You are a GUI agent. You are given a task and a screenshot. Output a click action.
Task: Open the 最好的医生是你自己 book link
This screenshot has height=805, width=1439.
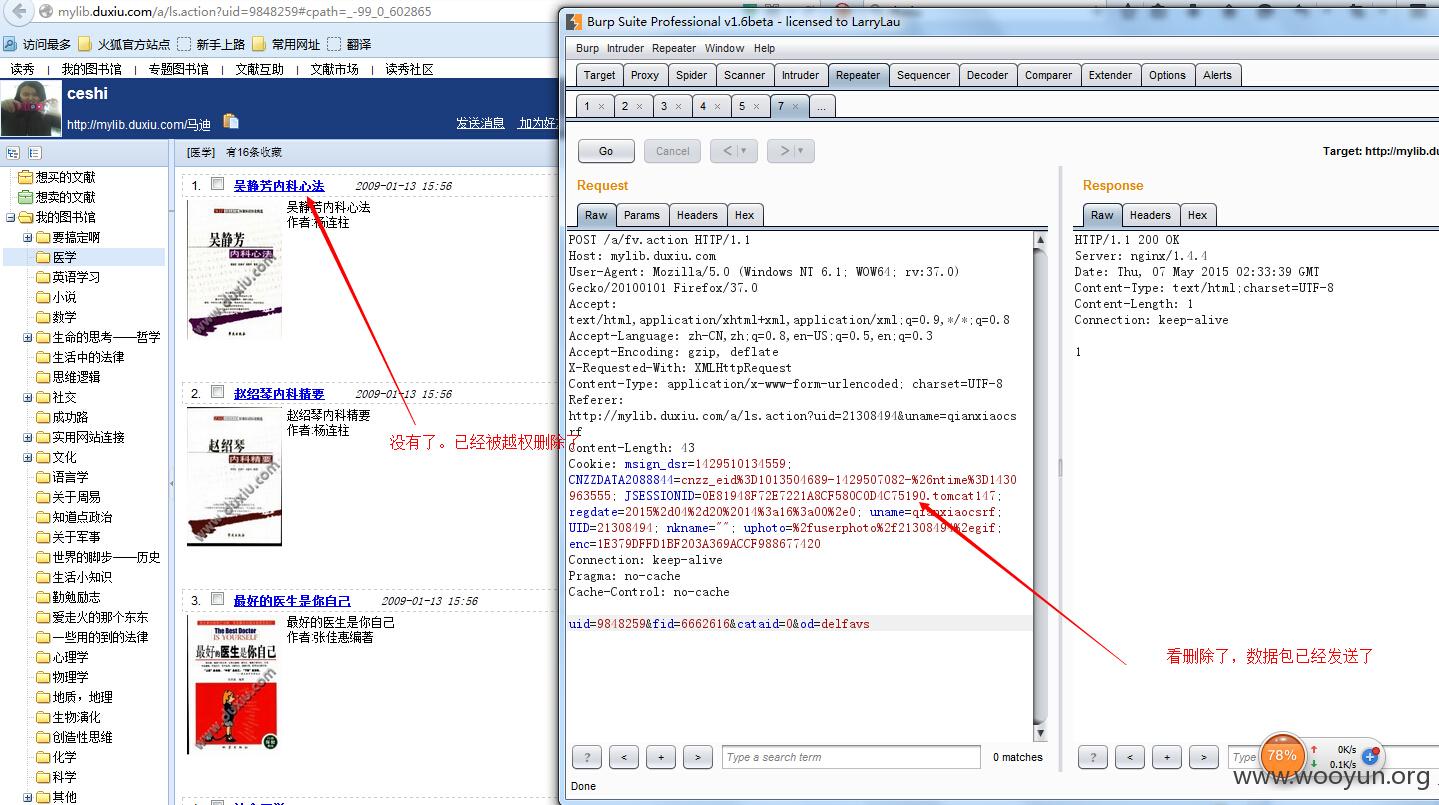pyautogui.click(x=292, y=601)
